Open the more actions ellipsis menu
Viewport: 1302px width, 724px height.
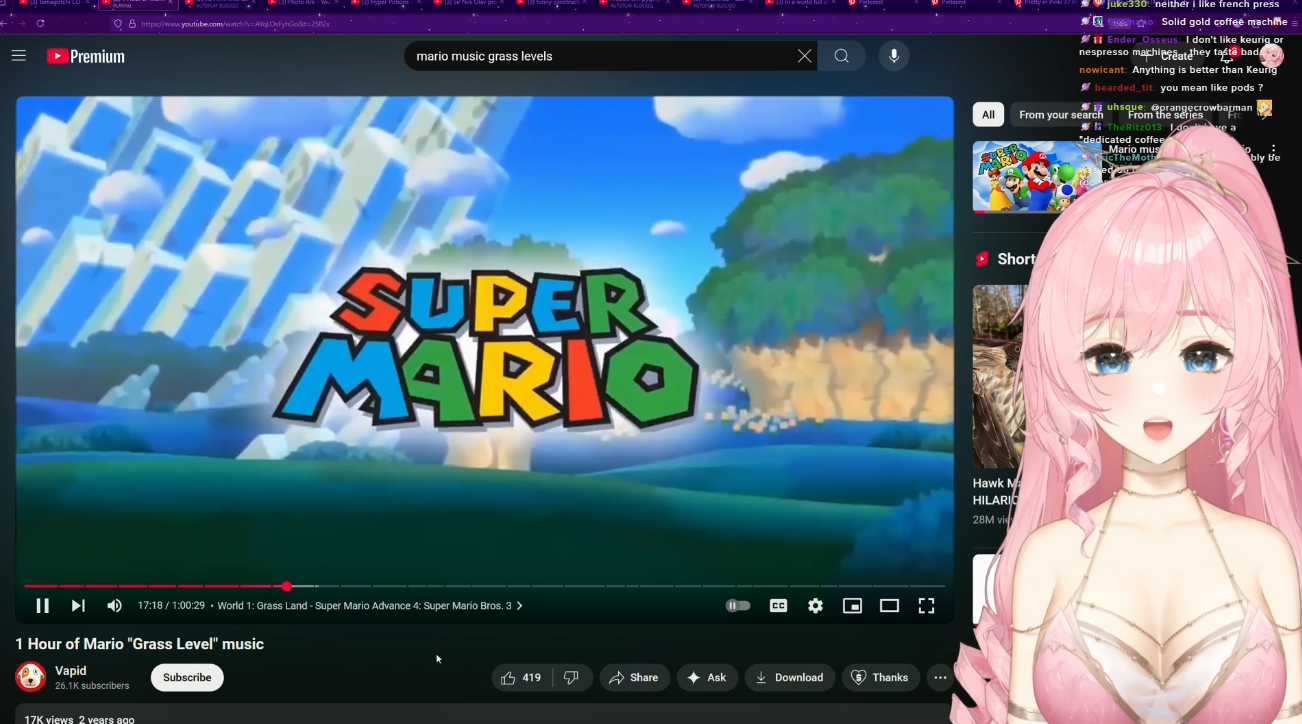940,678
